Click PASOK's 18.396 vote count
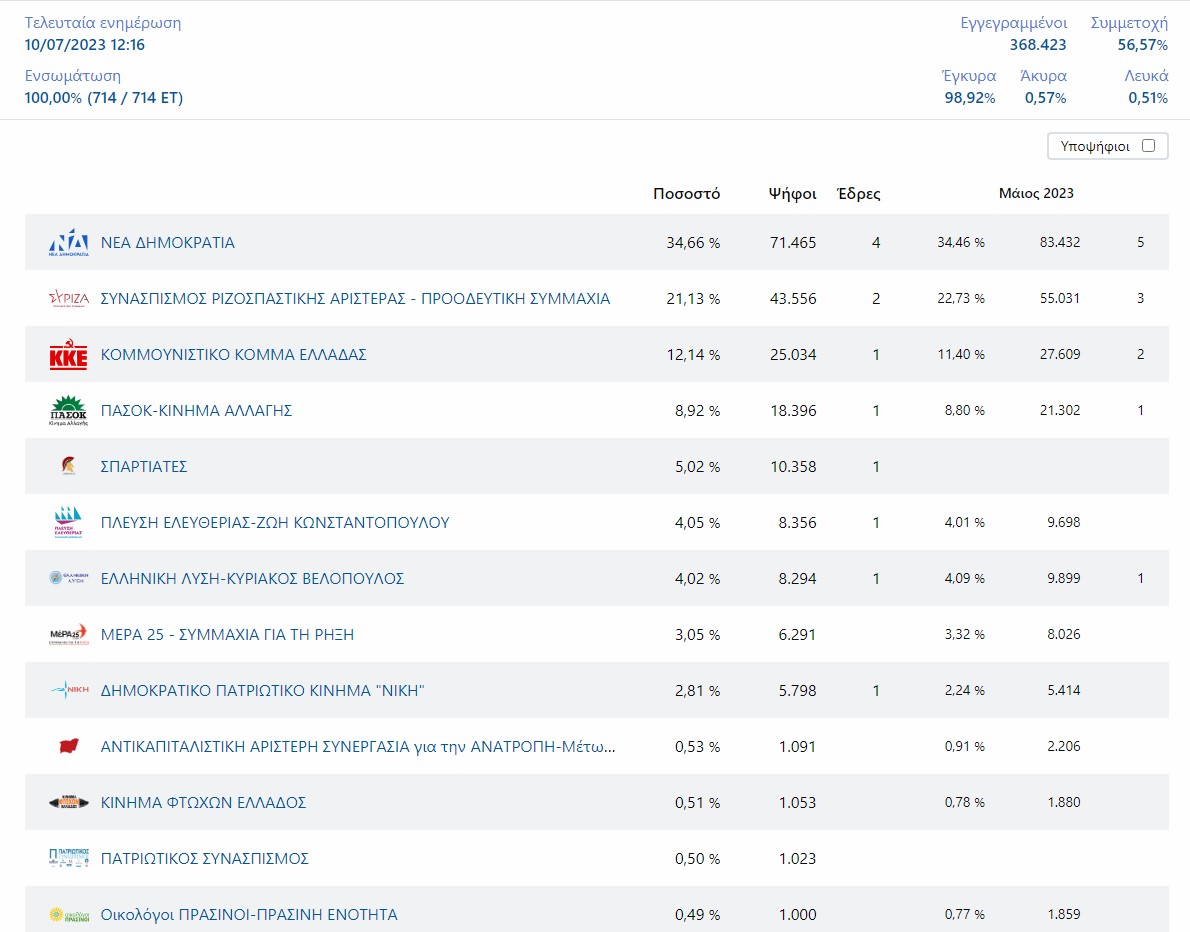Image resolution: width=1190 pixels, height=932 pixels. coord(793,411)
